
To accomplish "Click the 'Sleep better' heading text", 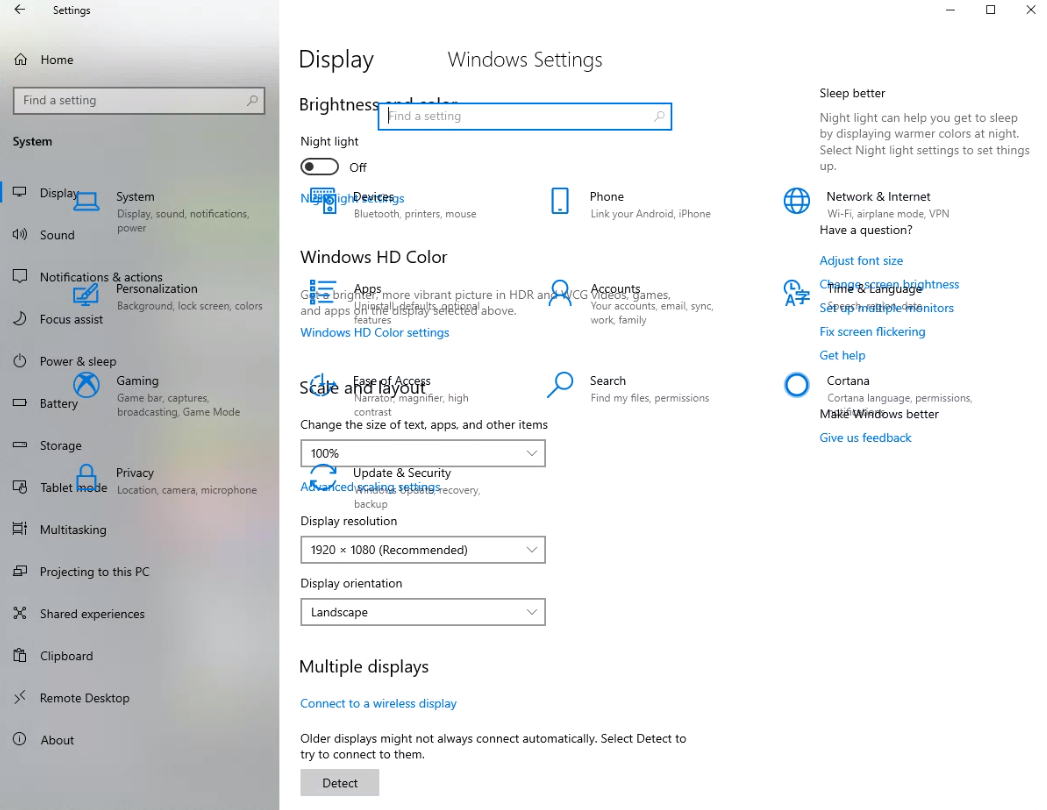I will pyautogui.click(x=852, y=93).
